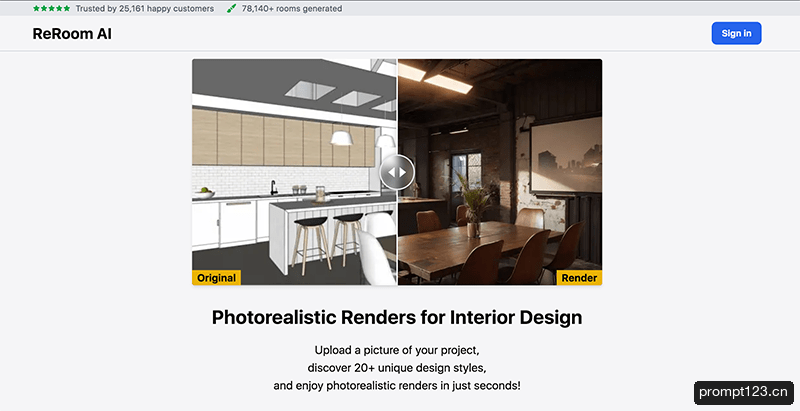
Task: Click the original kitchen sketch image
Action: pos(294,172)
